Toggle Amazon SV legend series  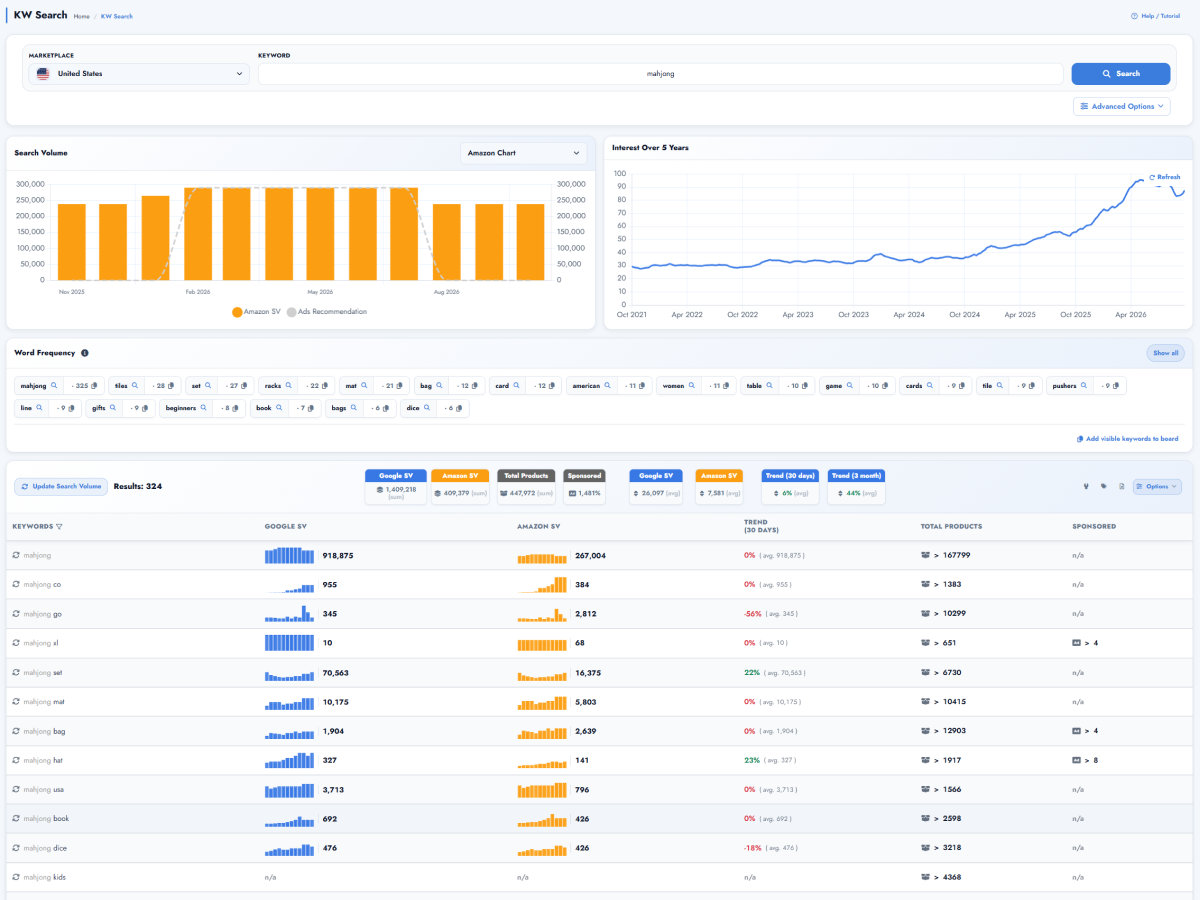[x=256, y=312]
